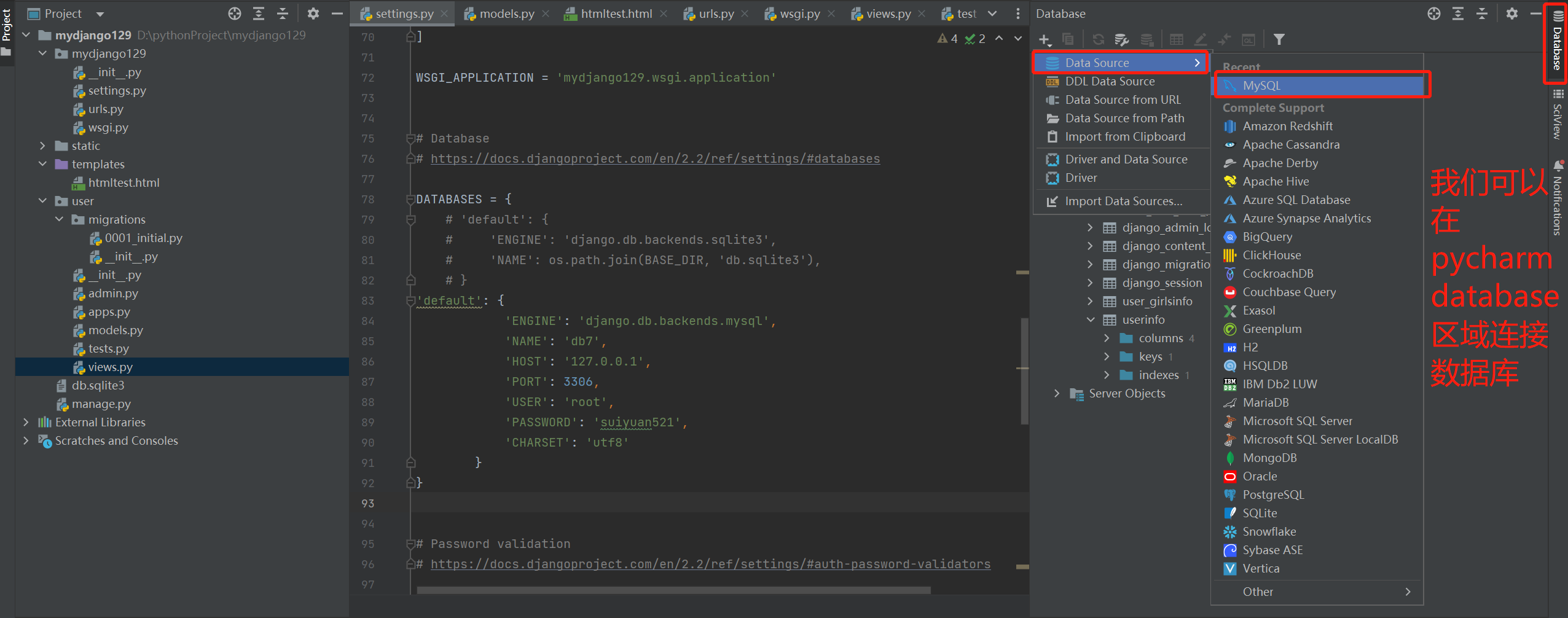The image size is (1568, 618).
Task: Select Driver and Data Source item
Action: click(x=1123, y=159)
